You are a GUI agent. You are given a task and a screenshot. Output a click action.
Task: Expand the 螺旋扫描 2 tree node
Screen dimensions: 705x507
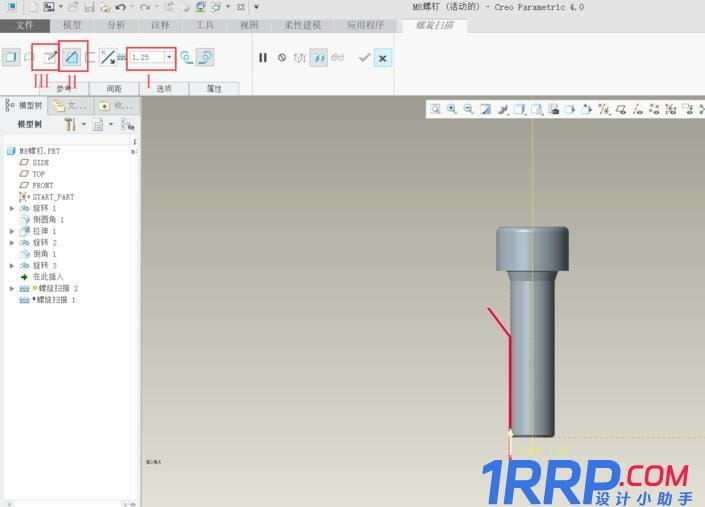[x=12, y=288]
